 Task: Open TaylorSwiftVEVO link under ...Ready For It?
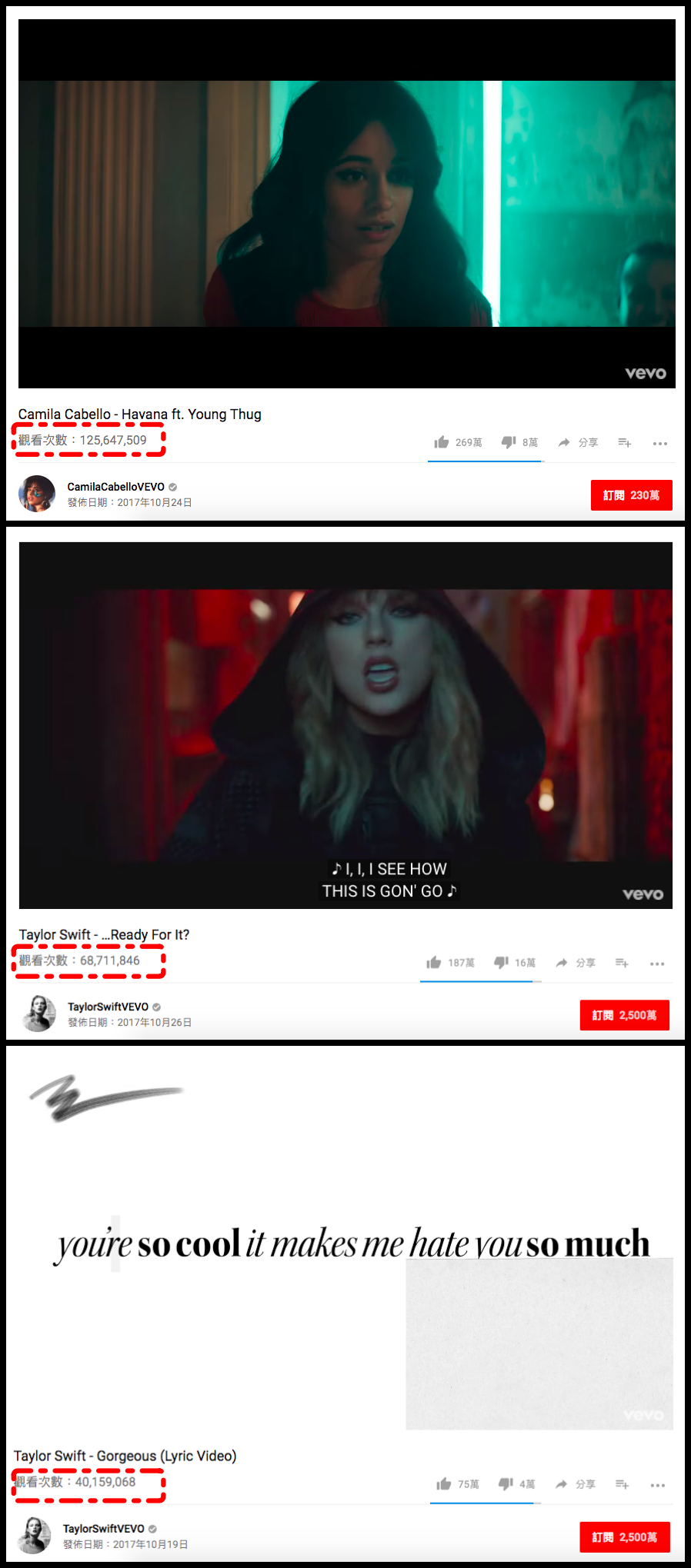108,1007
